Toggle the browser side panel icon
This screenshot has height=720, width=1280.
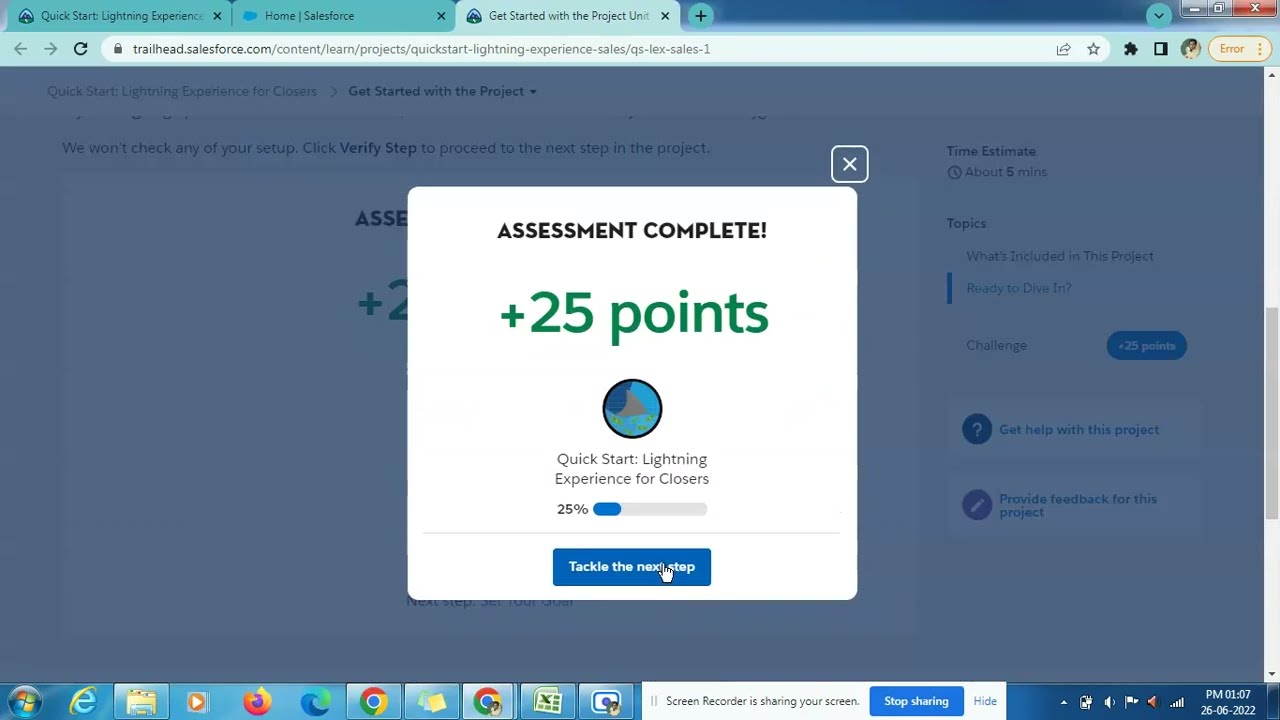[x=1161, y=49]
